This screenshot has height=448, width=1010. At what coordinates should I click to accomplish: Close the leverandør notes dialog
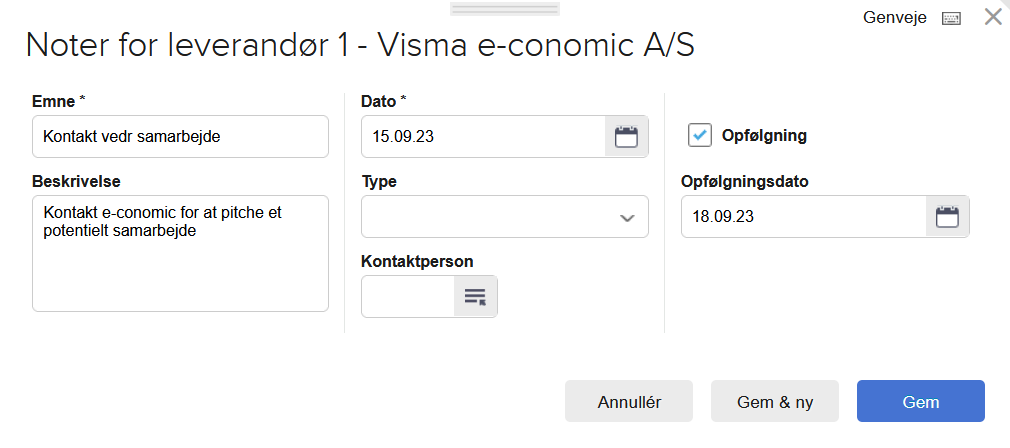click(x=993, y=16)
